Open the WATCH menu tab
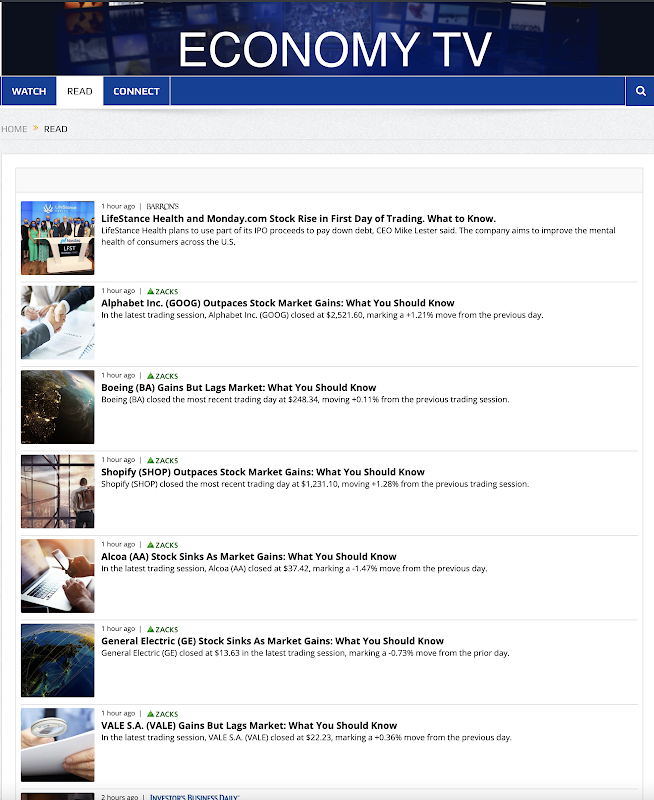This screenshot has height=800, width=654. tap(29, 91)
